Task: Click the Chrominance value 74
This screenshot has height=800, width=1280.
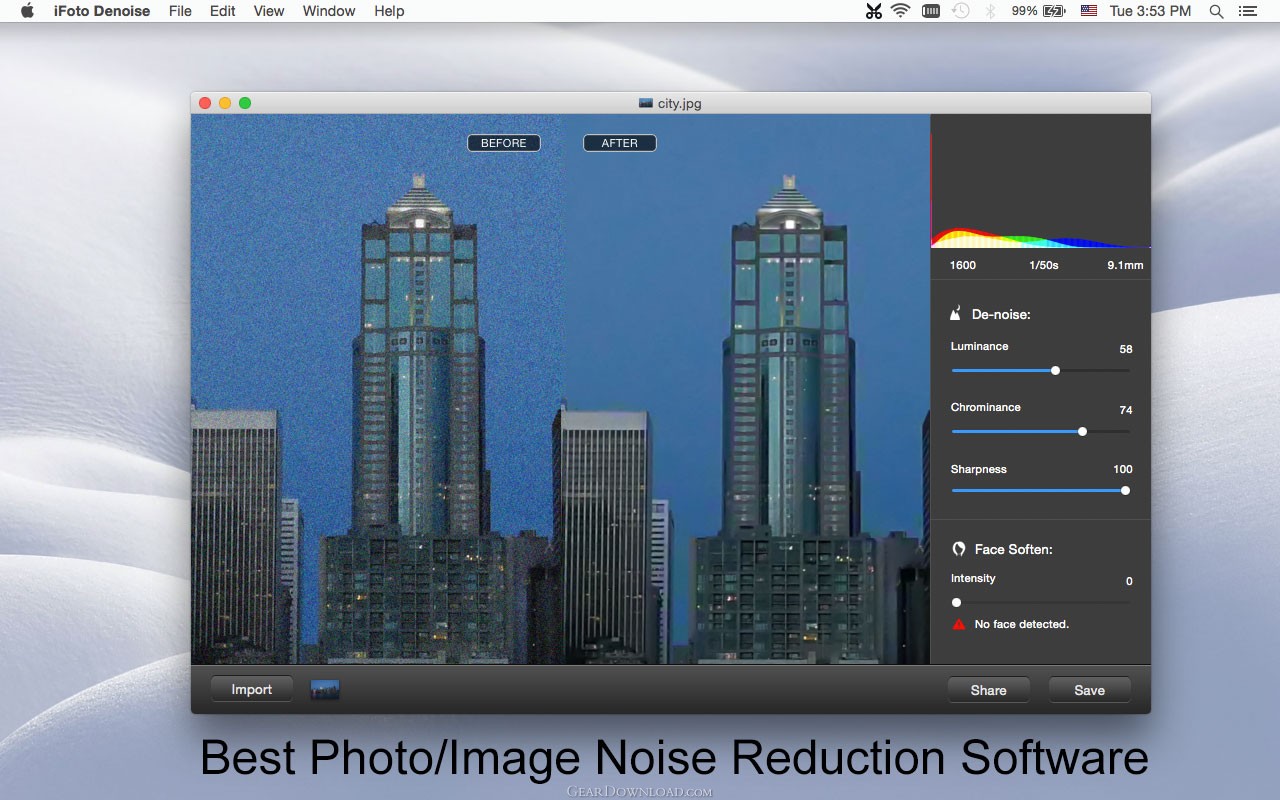Action: point(1126,410)
